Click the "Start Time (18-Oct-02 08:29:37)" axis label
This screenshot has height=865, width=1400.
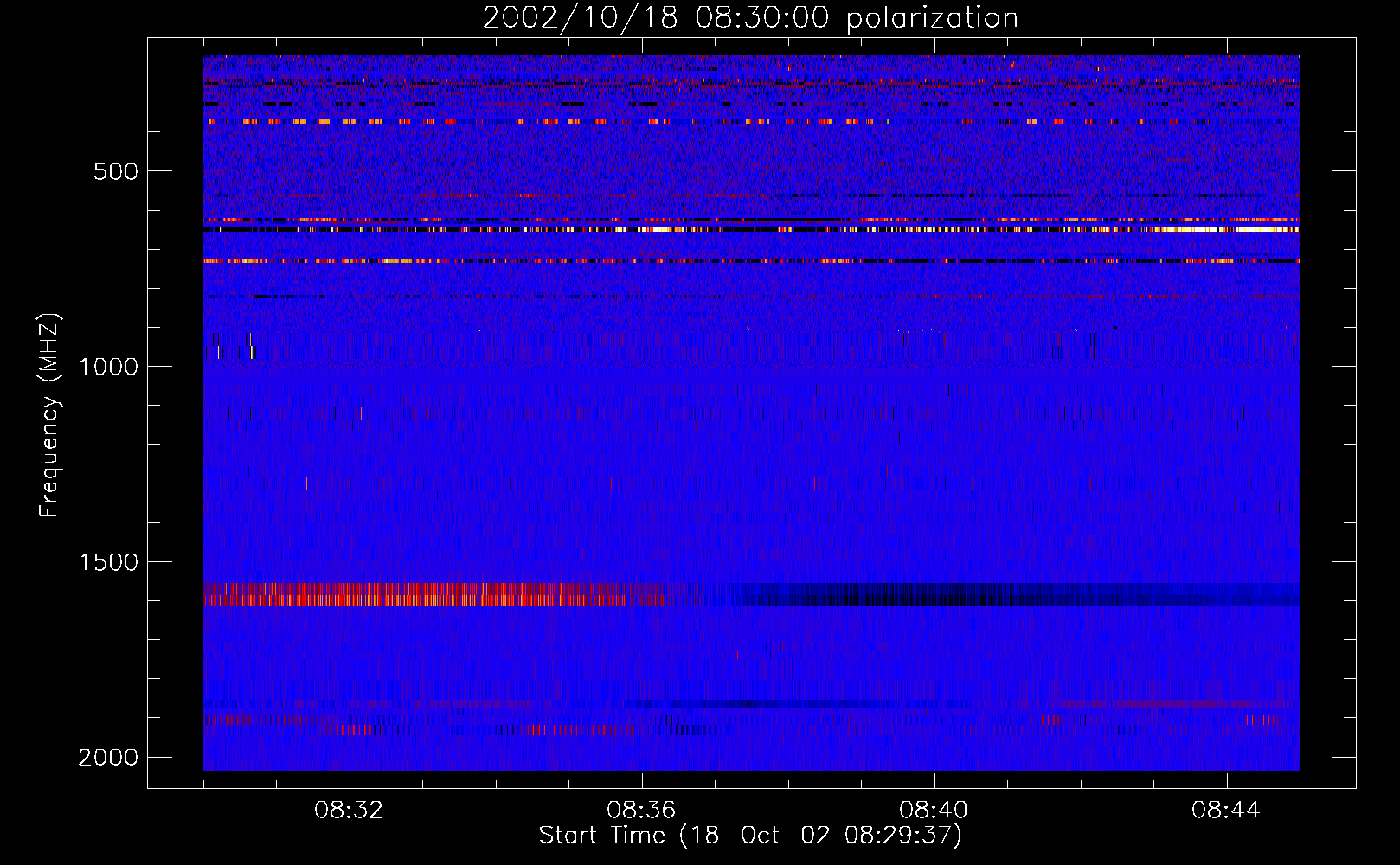pos(750,836)
